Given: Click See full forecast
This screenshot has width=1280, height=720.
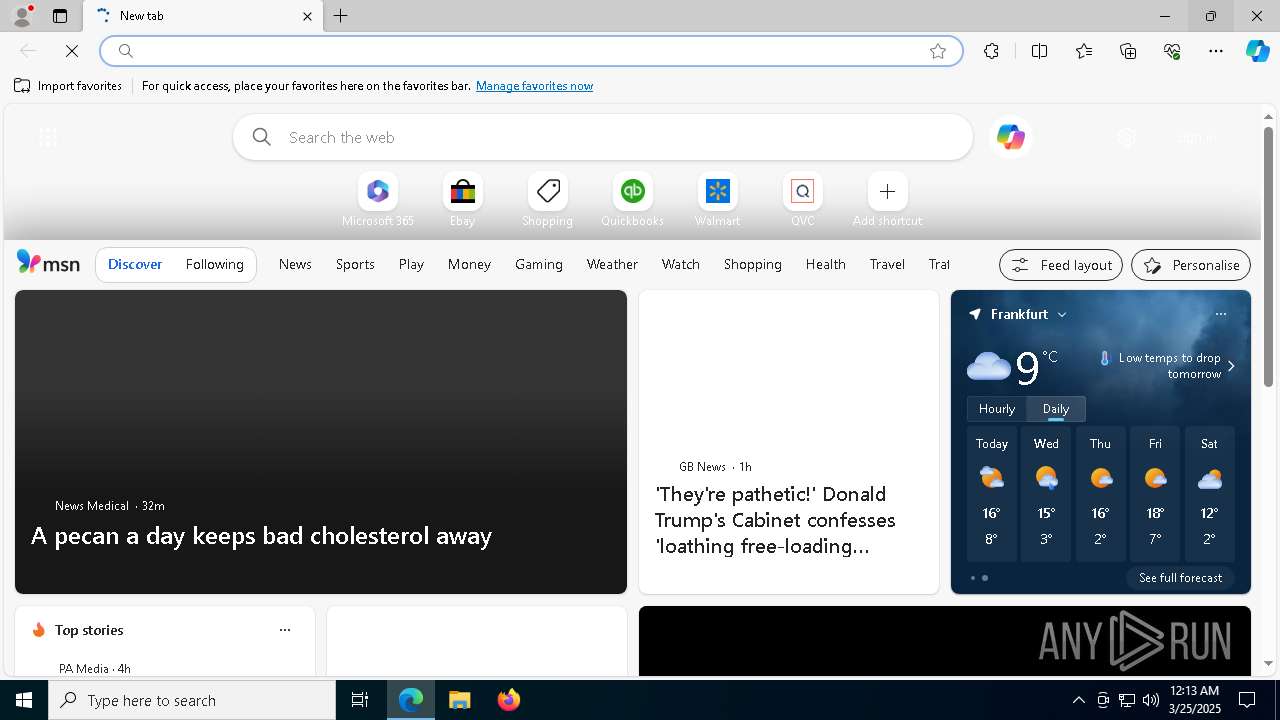Looking at the screenshot, I should click(x=1180, y=578).
